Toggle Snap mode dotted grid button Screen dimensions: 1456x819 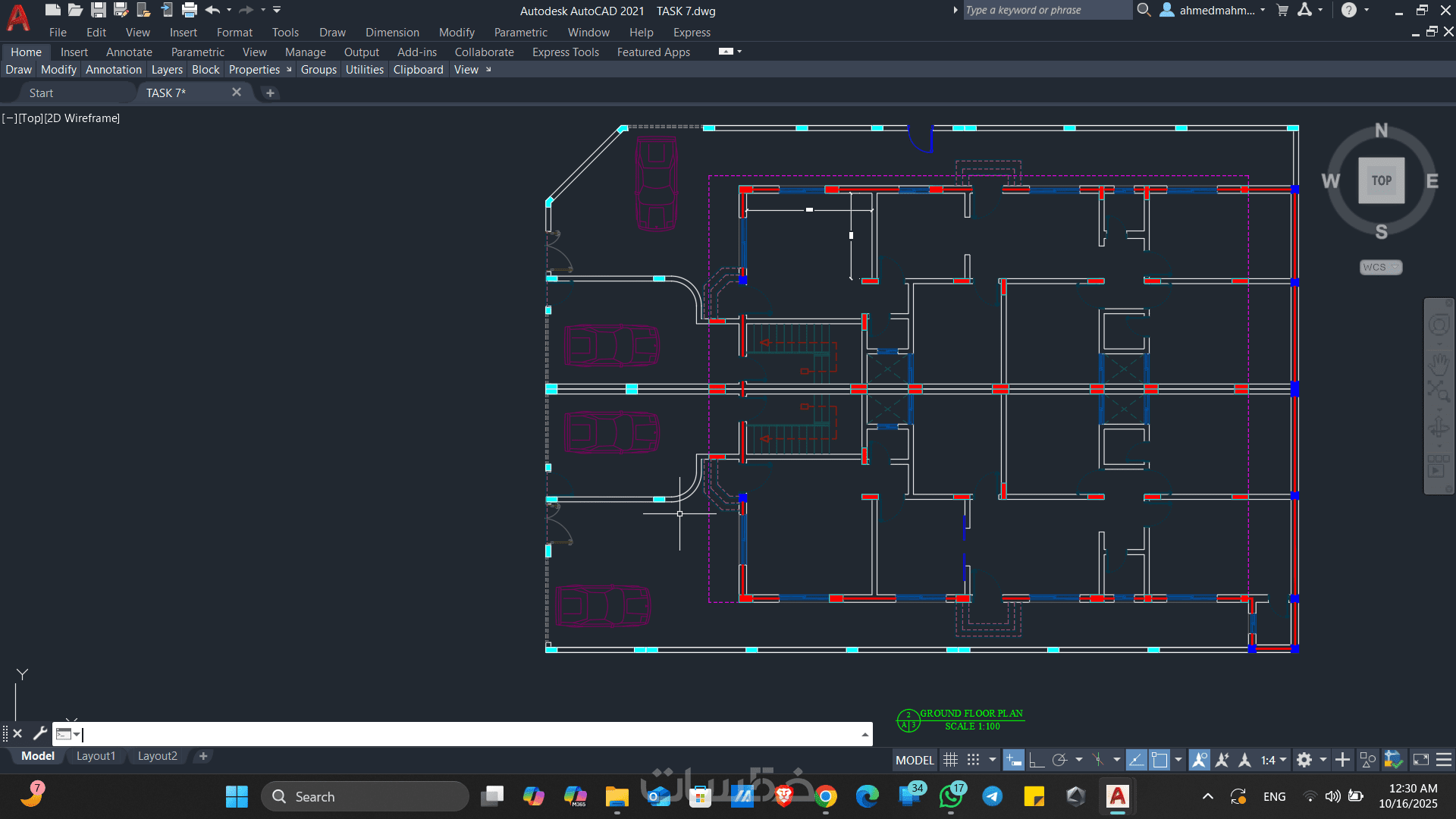tap(974, 760)
